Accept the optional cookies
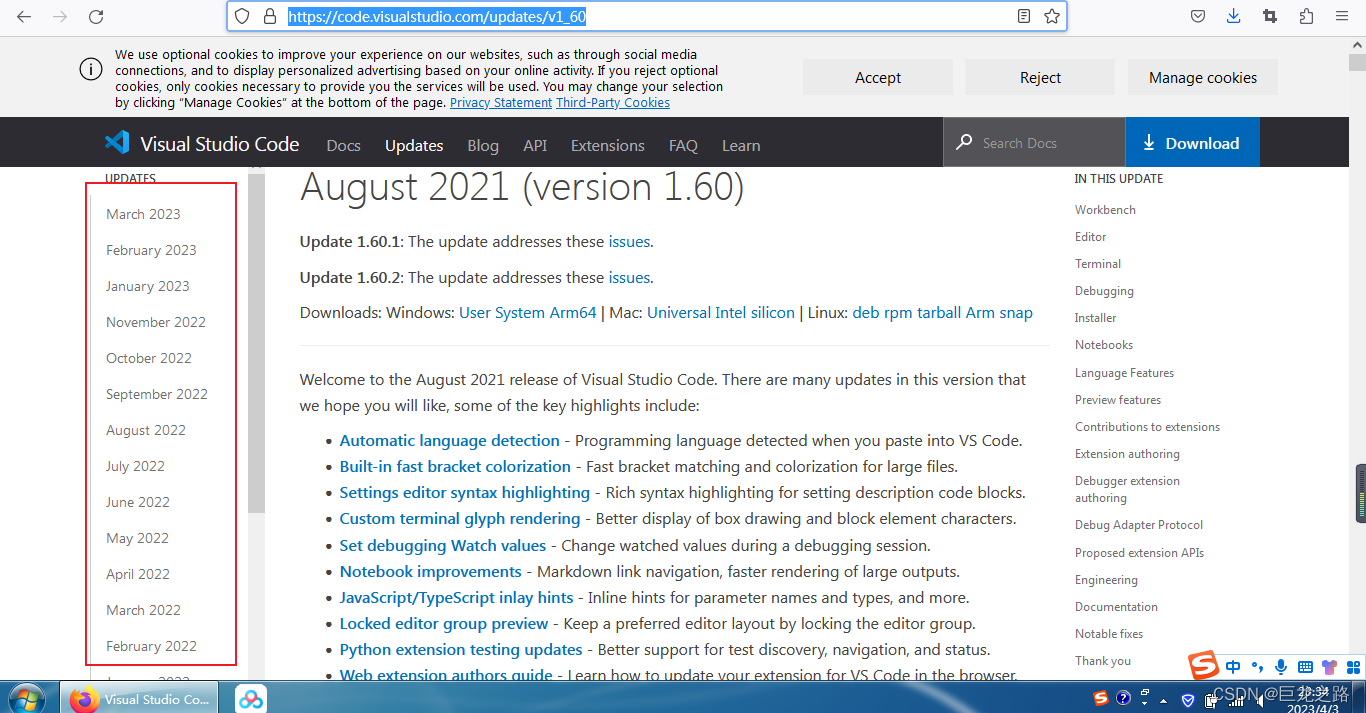Image resolution: width=1366 pixels, height=713 pixels. (x=878, y=77)
